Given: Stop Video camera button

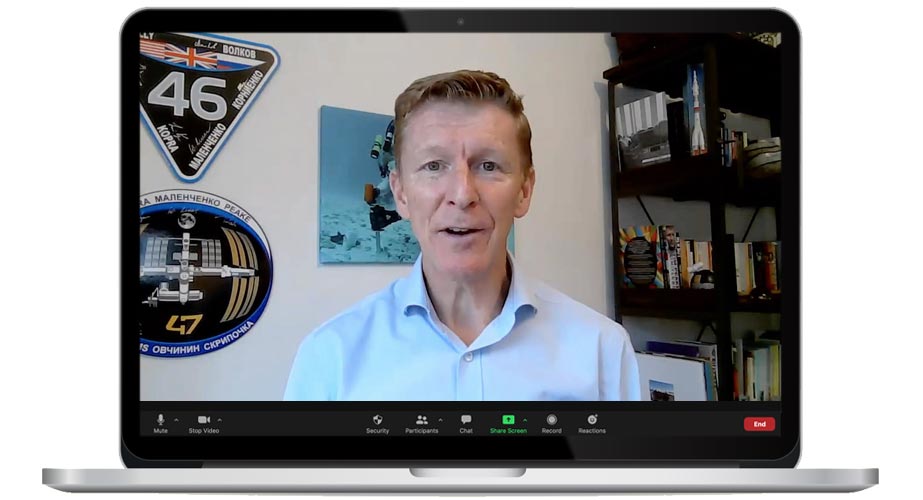Looking at the screenshot, I should pyautogui.click(x=204, y=423).
